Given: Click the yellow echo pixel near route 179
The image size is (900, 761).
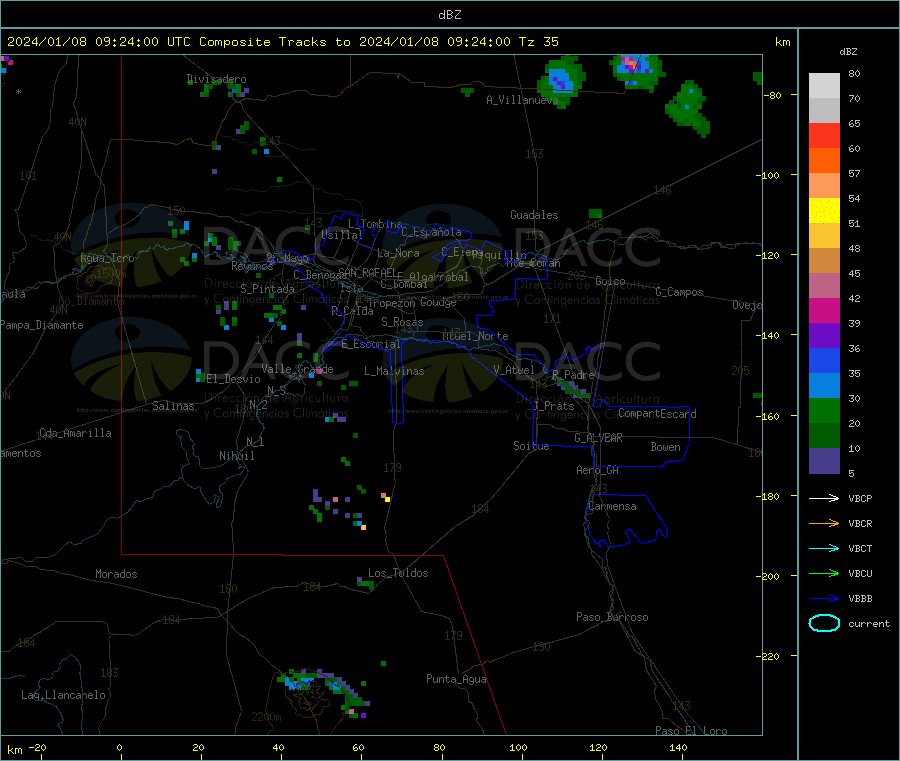Looking at the screenshot, I should 387,499.
